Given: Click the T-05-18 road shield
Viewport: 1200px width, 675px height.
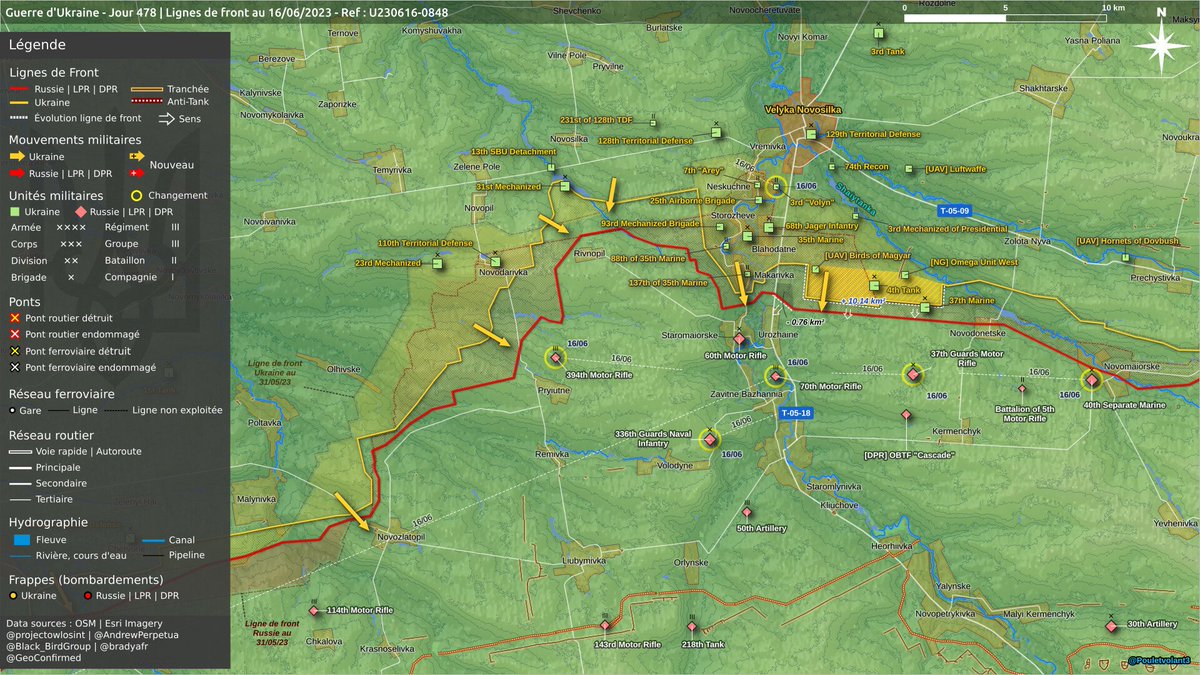Looking at the screenshot, I should (x=796, y=413).
